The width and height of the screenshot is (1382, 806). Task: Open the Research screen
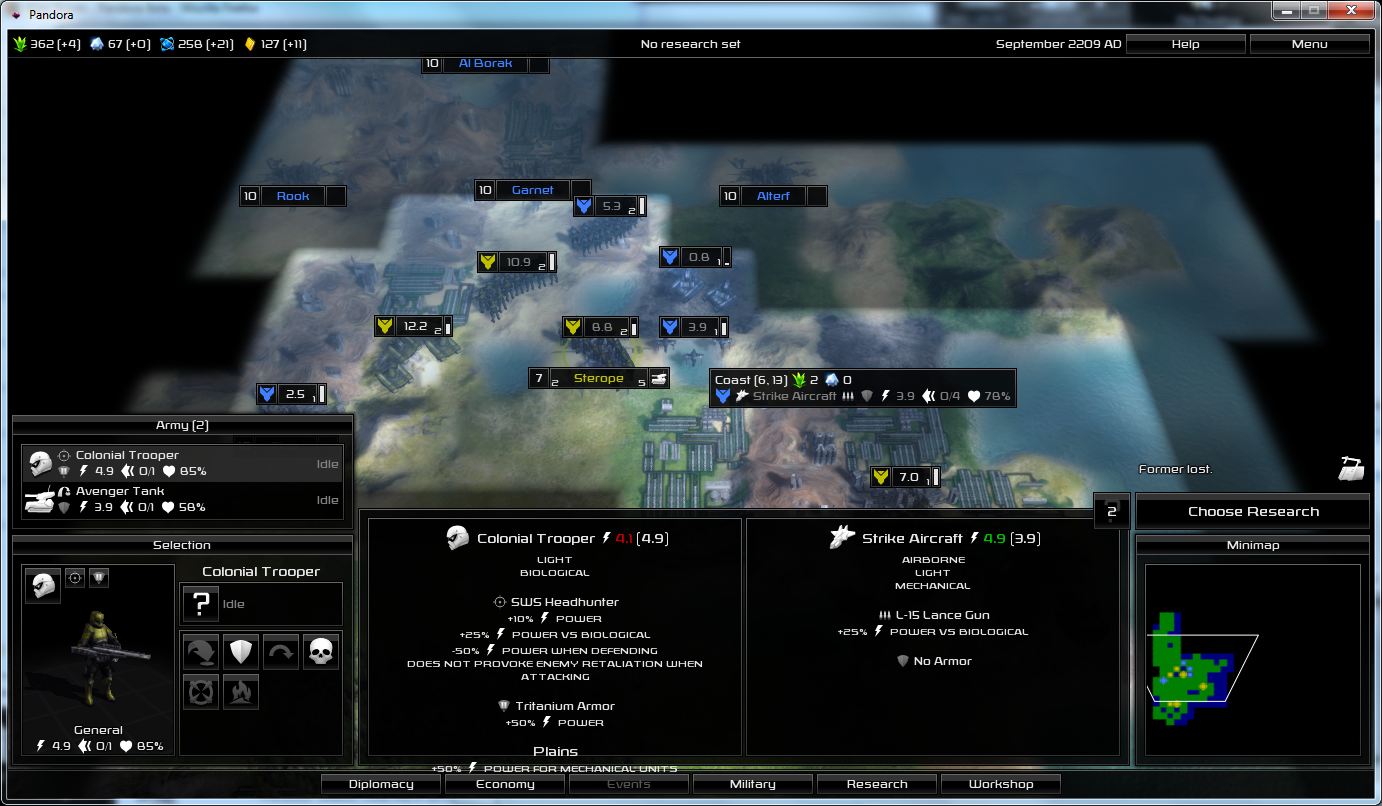coord(877,784)
